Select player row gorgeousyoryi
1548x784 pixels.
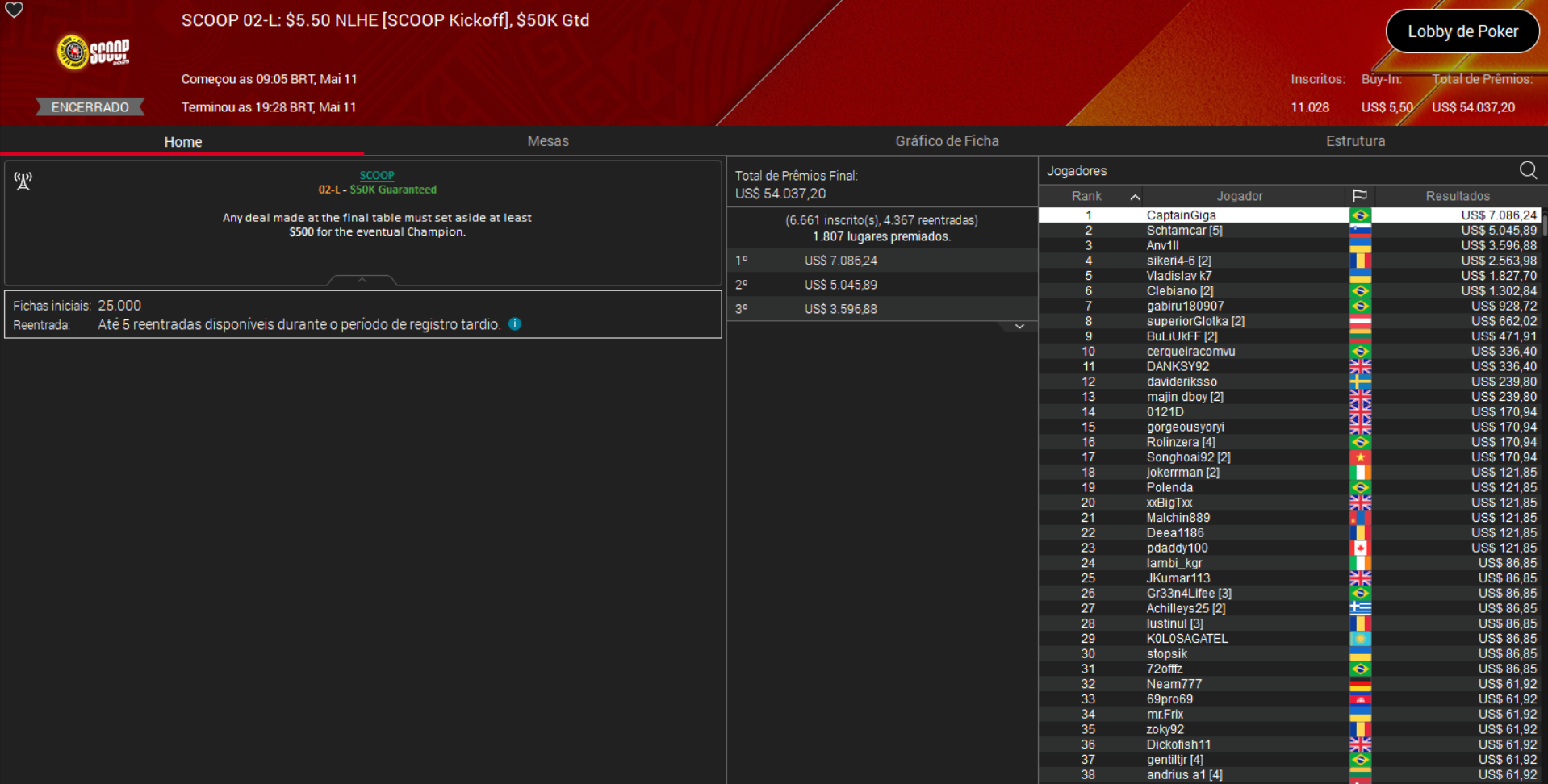pyautogui.click(x=1290, y=427)
